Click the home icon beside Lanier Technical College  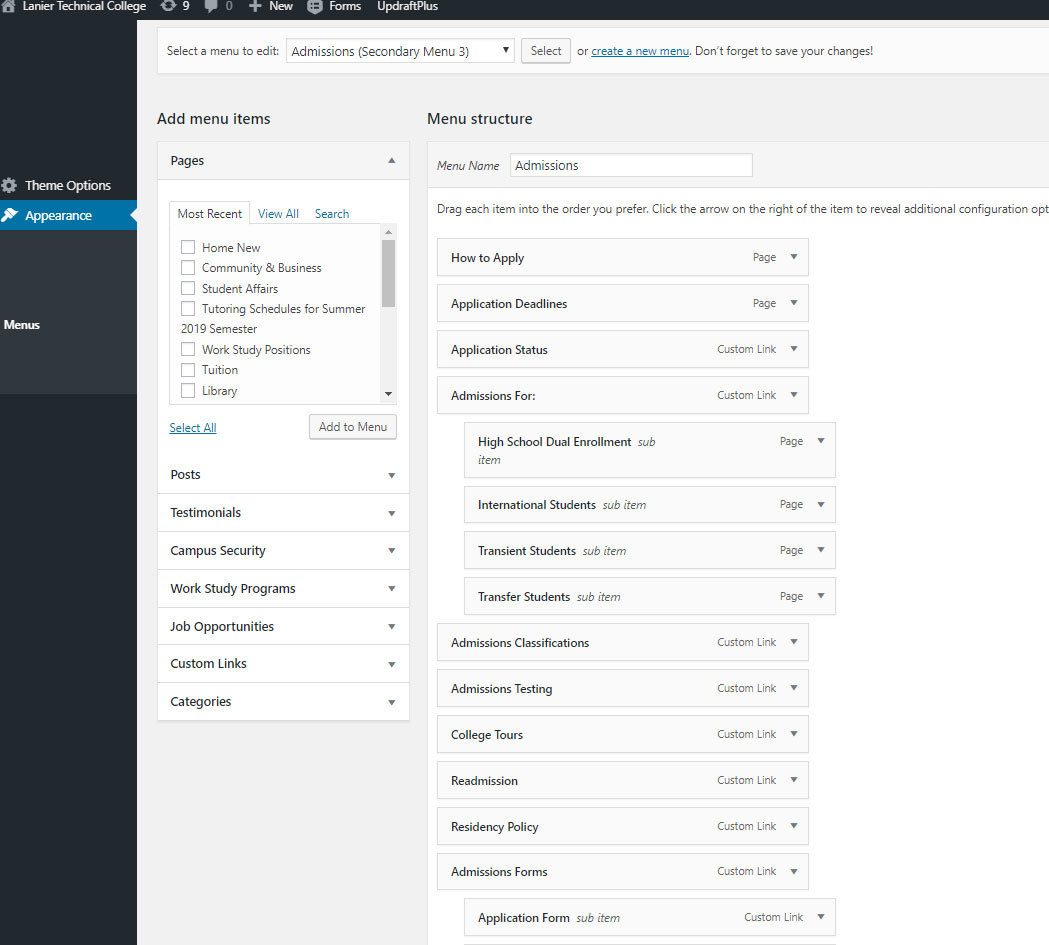[x=7, y=6]
